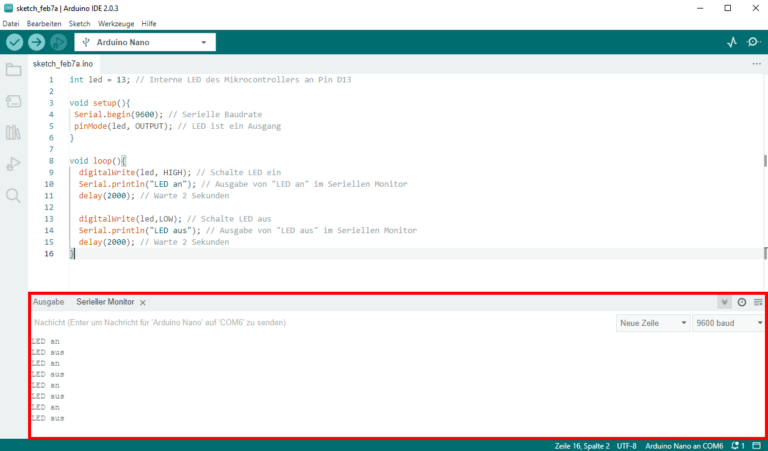Open the Datei menu
768x451 pixels.
click(x=11, y=24)
